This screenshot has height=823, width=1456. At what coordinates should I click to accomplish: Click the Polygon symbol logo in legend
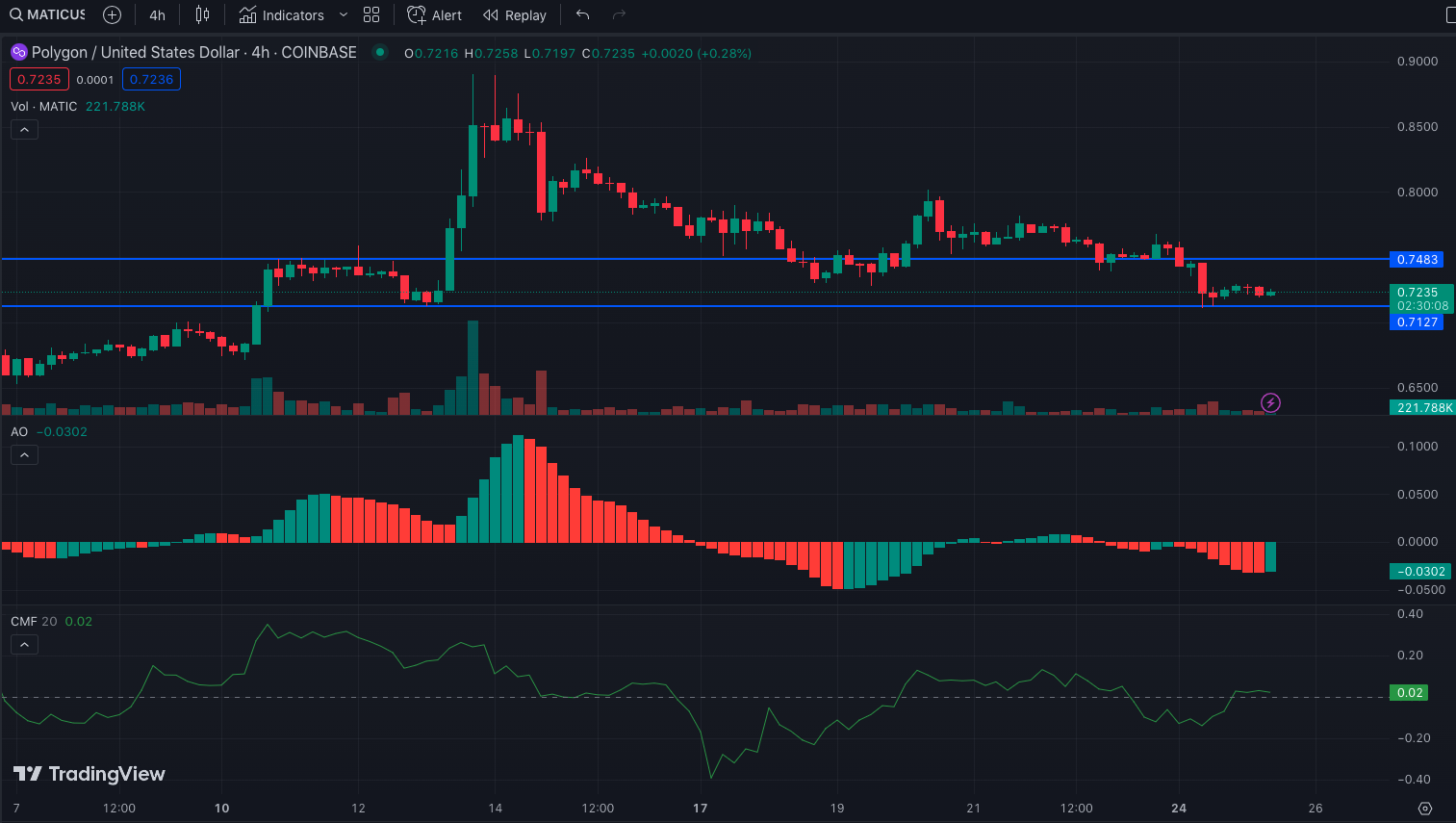coord(18,52)
